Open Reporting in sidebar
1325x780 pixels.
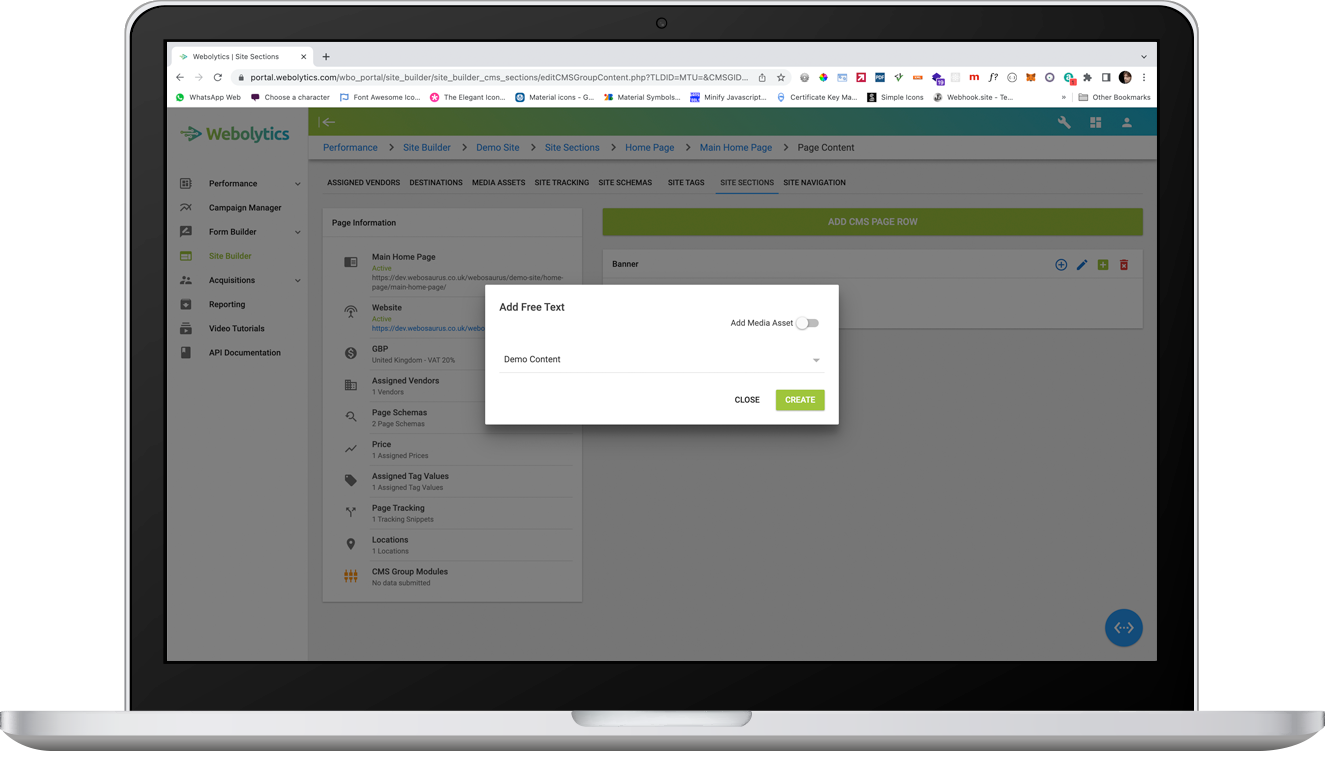point(227,304)
